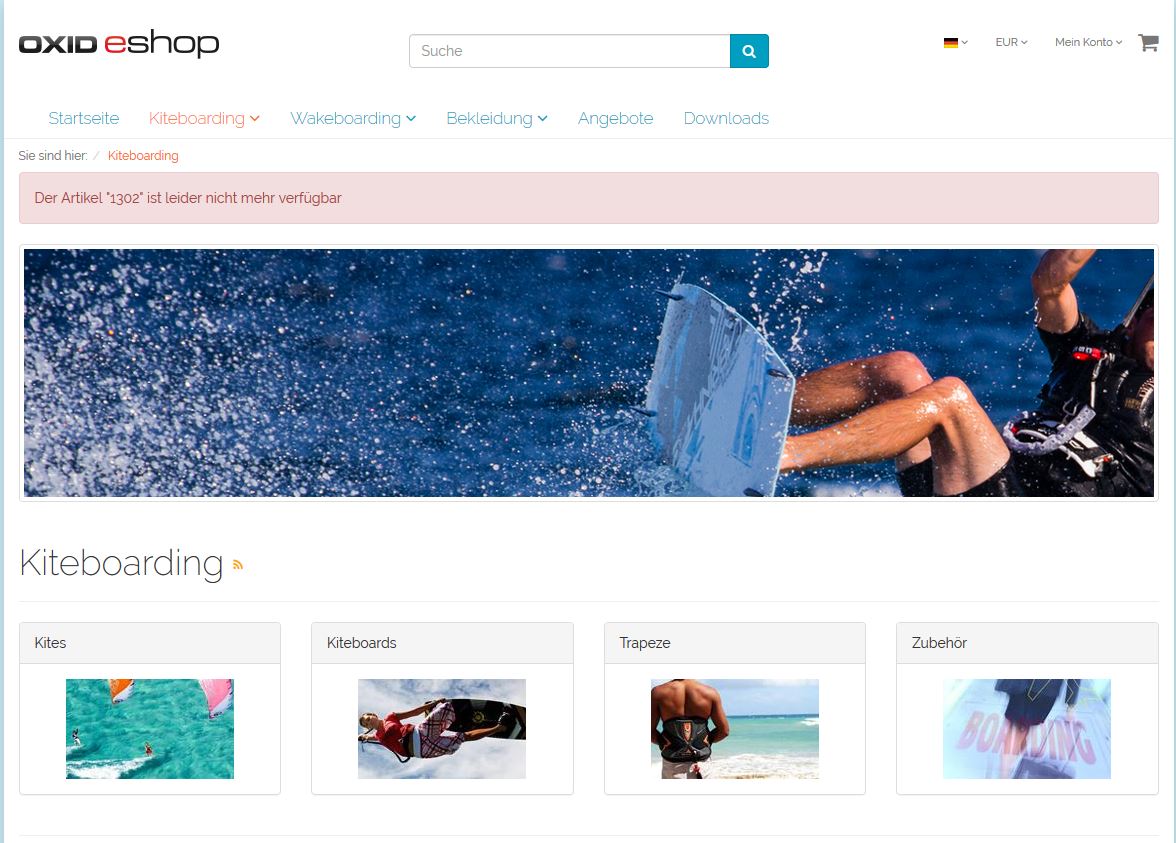This screenshot has width=1176, height=843.
Task: Go to Startseite
Action: (84, 118)
